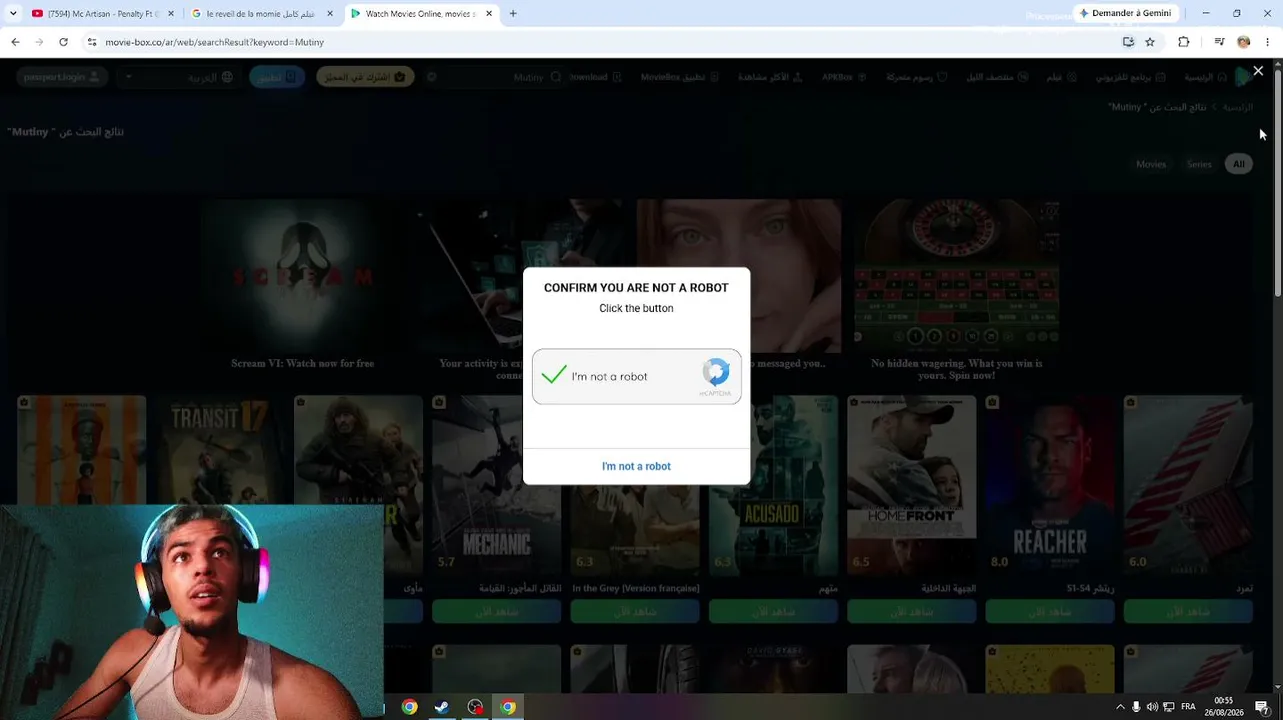Open the install app icon in address bar
The width and height of the screenshot is (1283, 720).
1128,42
